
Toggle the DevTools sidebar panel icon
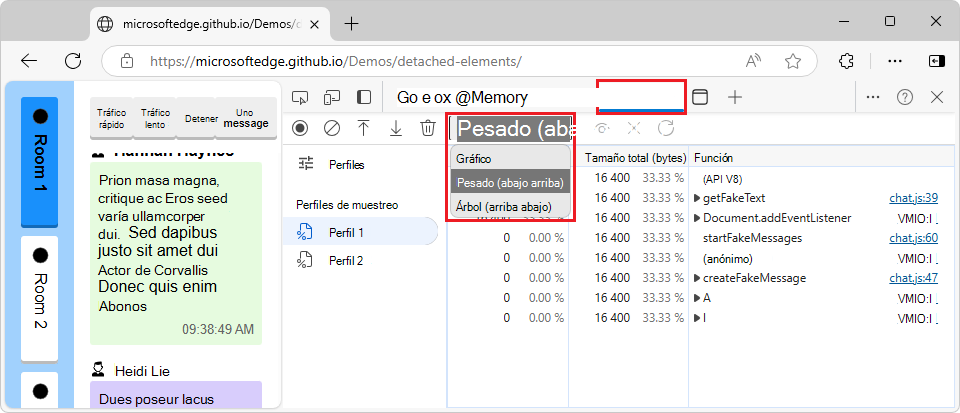click(x=364, y=97)
